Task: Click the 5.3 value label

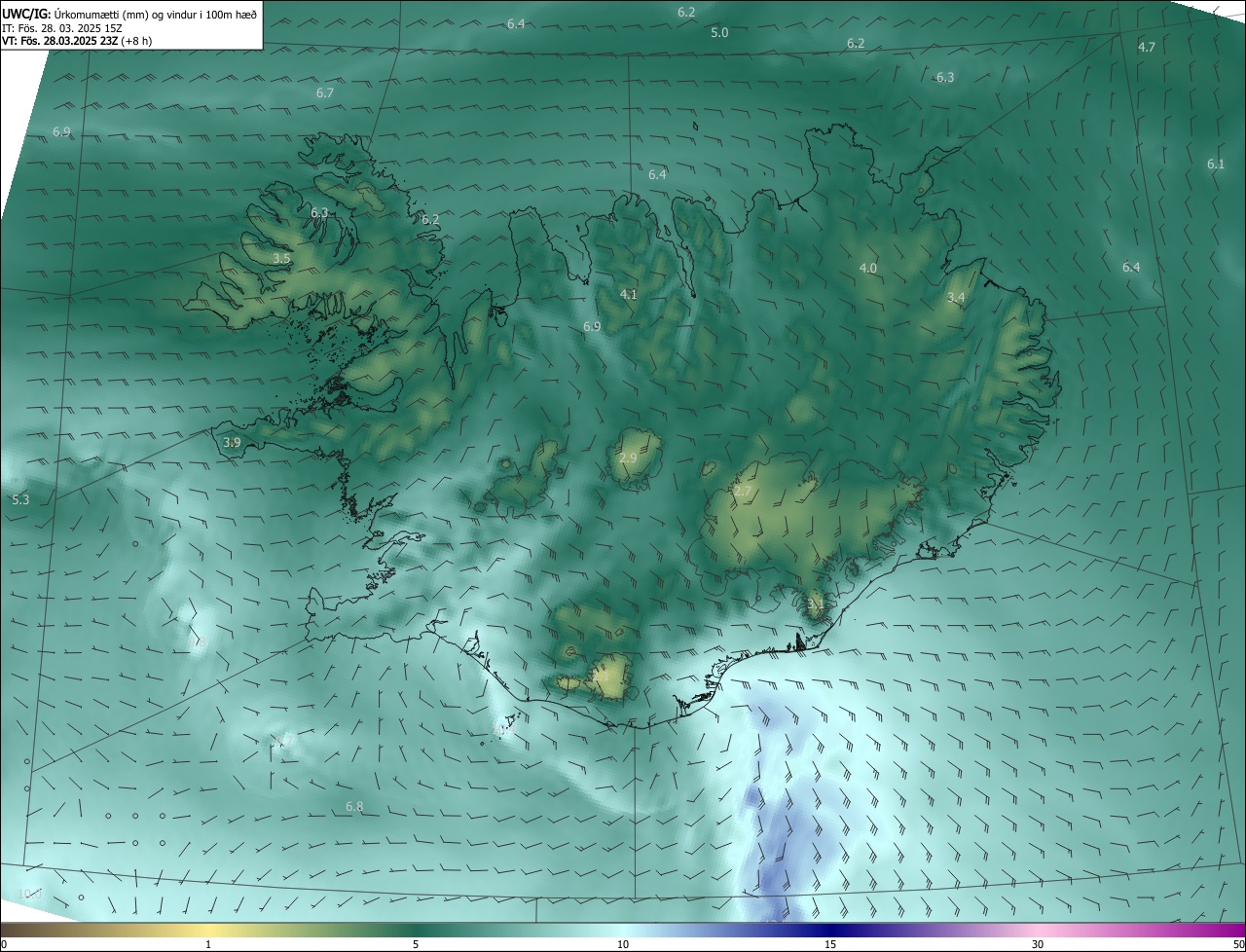Action: pyautogui.click(x=20, y=499)
